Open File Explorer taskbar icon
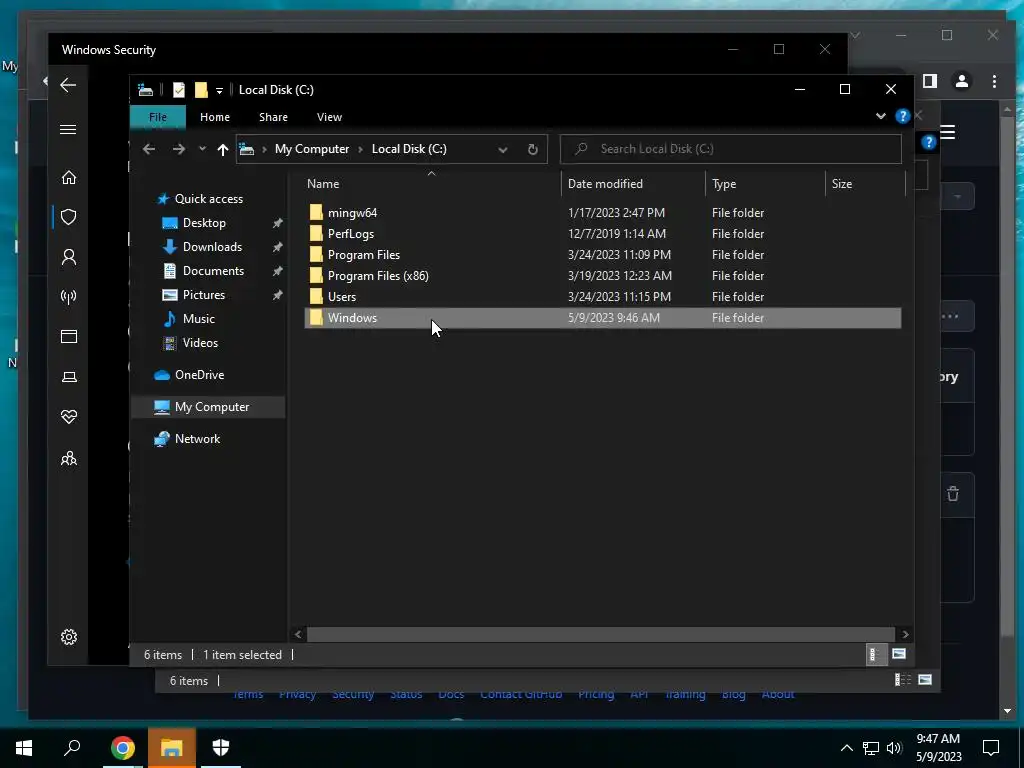The image size is (1024, 768). coord(172,748)
